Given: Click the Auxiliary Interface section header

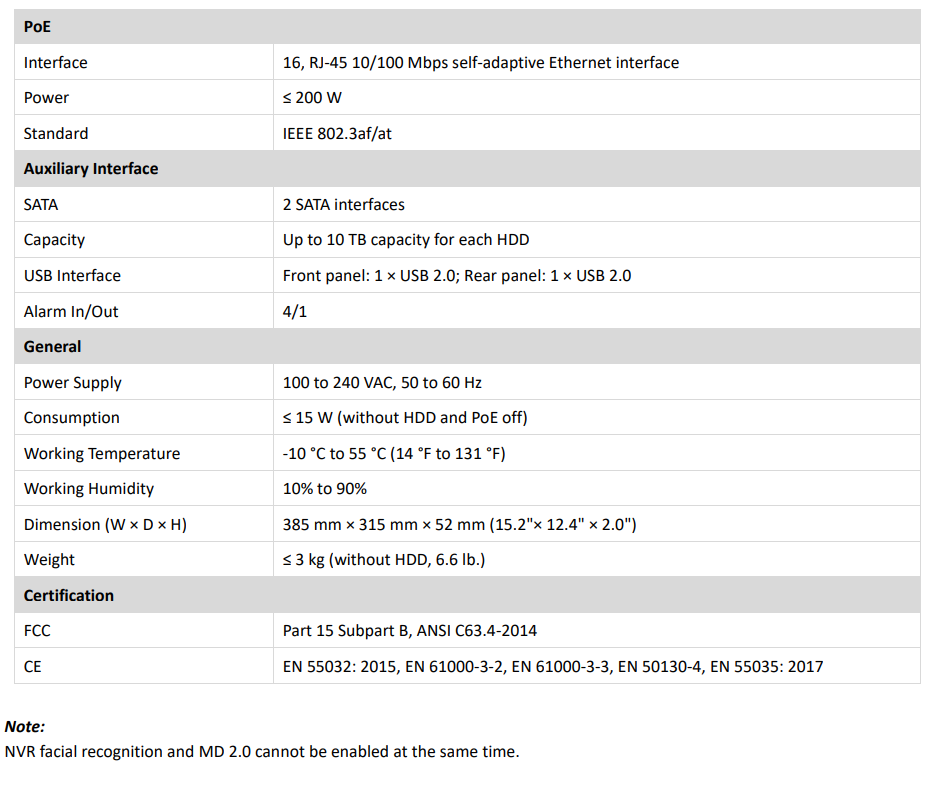Looking at the screenshot, I should click(x=91, y=169).
